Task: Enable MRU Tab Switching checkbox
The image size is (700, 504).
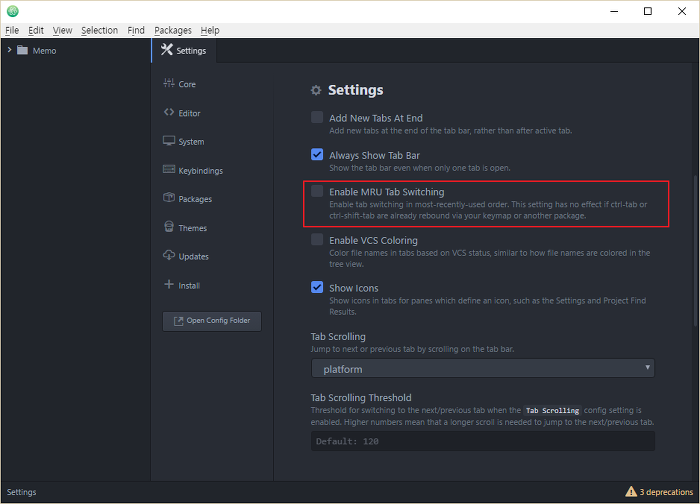Action: 317,191
